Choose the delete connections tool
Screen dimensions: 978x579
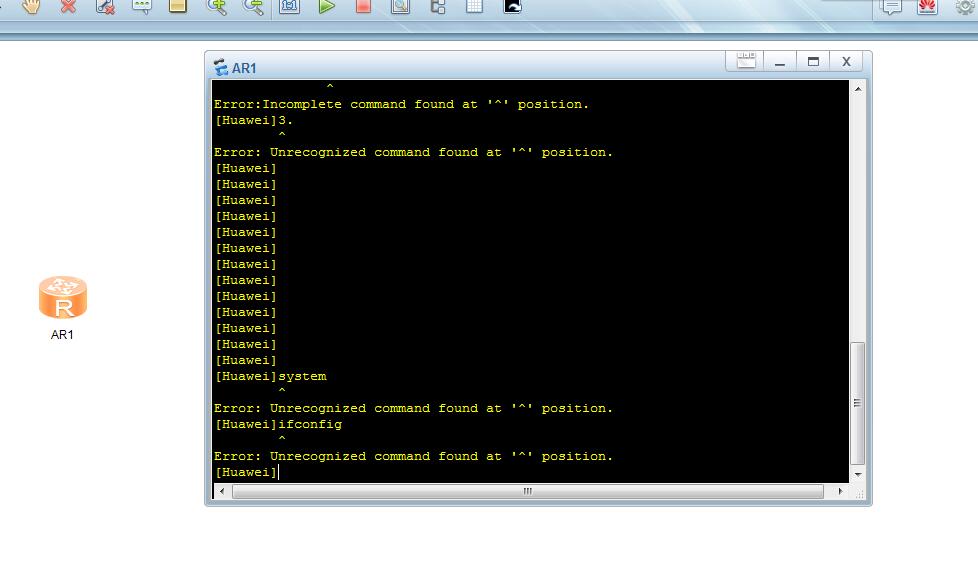click(x=105, y=7)
